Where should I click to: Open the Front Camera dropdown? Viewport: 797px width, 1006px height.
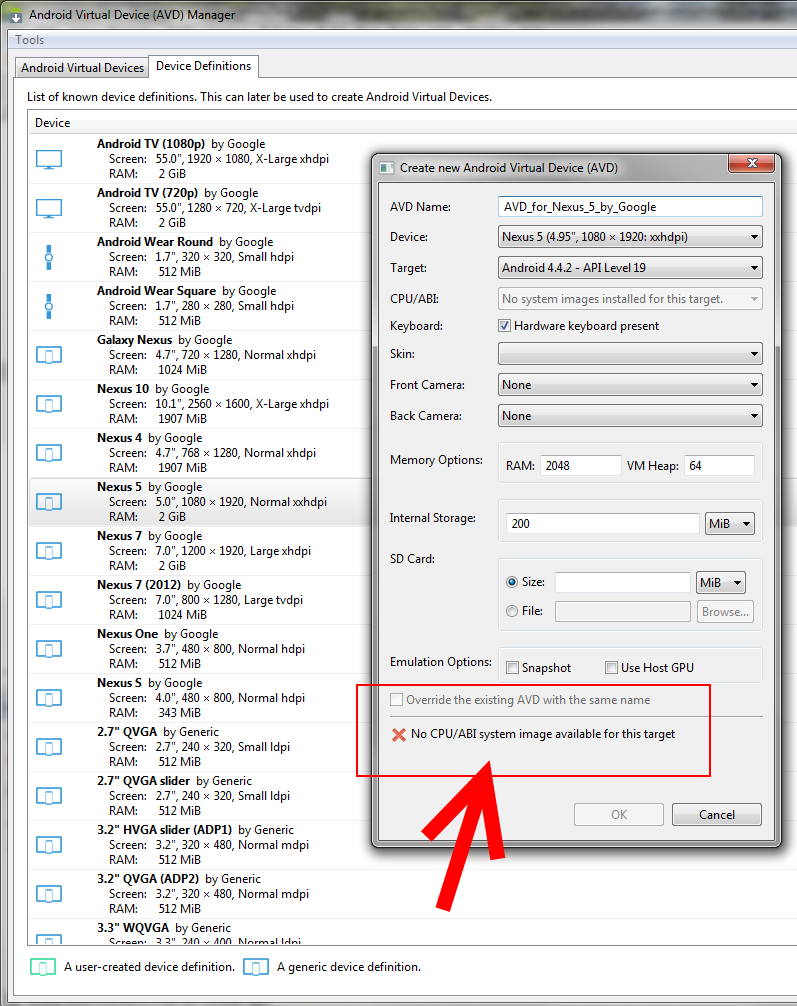(x=630, y=385)
